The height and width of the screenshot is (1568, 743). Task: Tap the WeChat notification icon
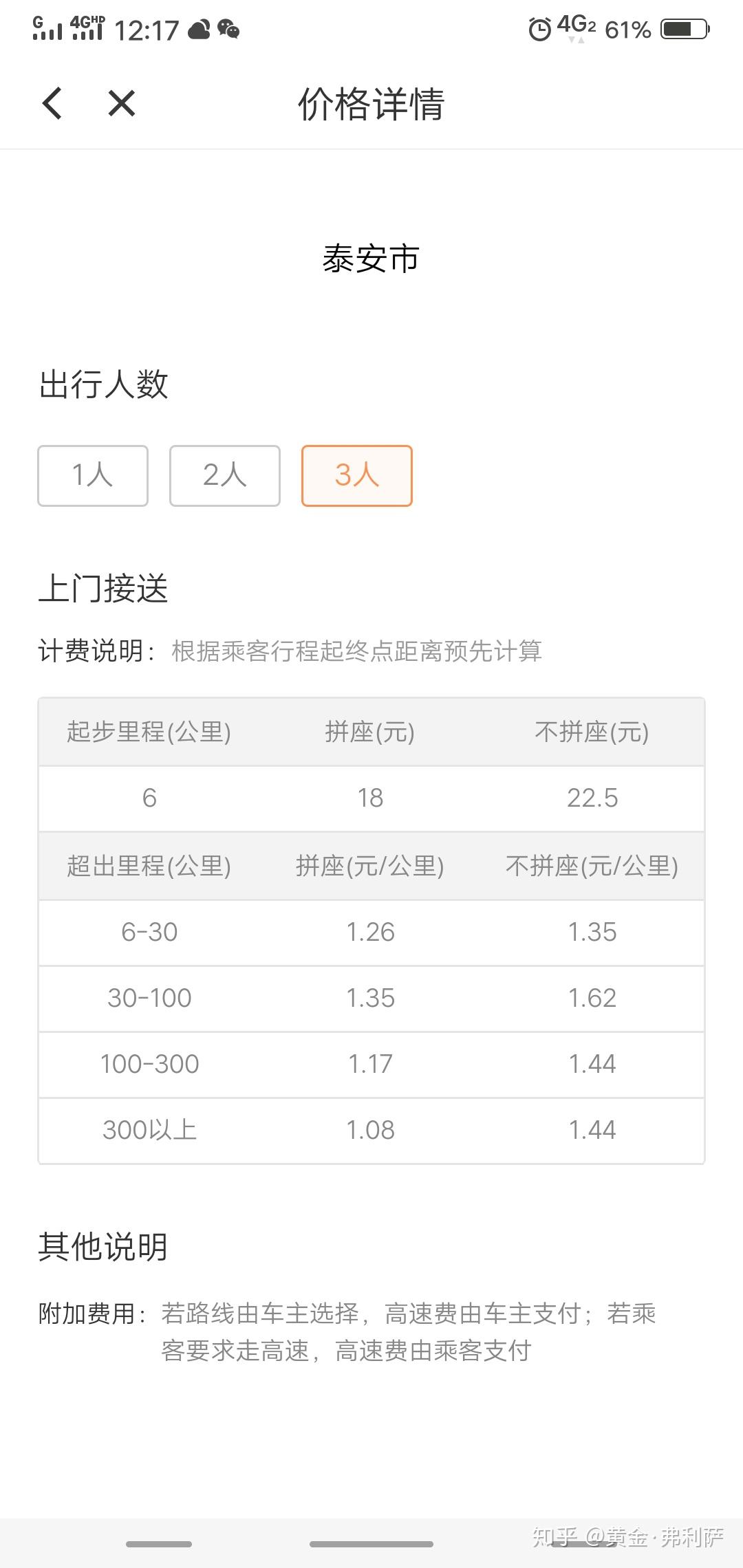click(x=228, y=29)
